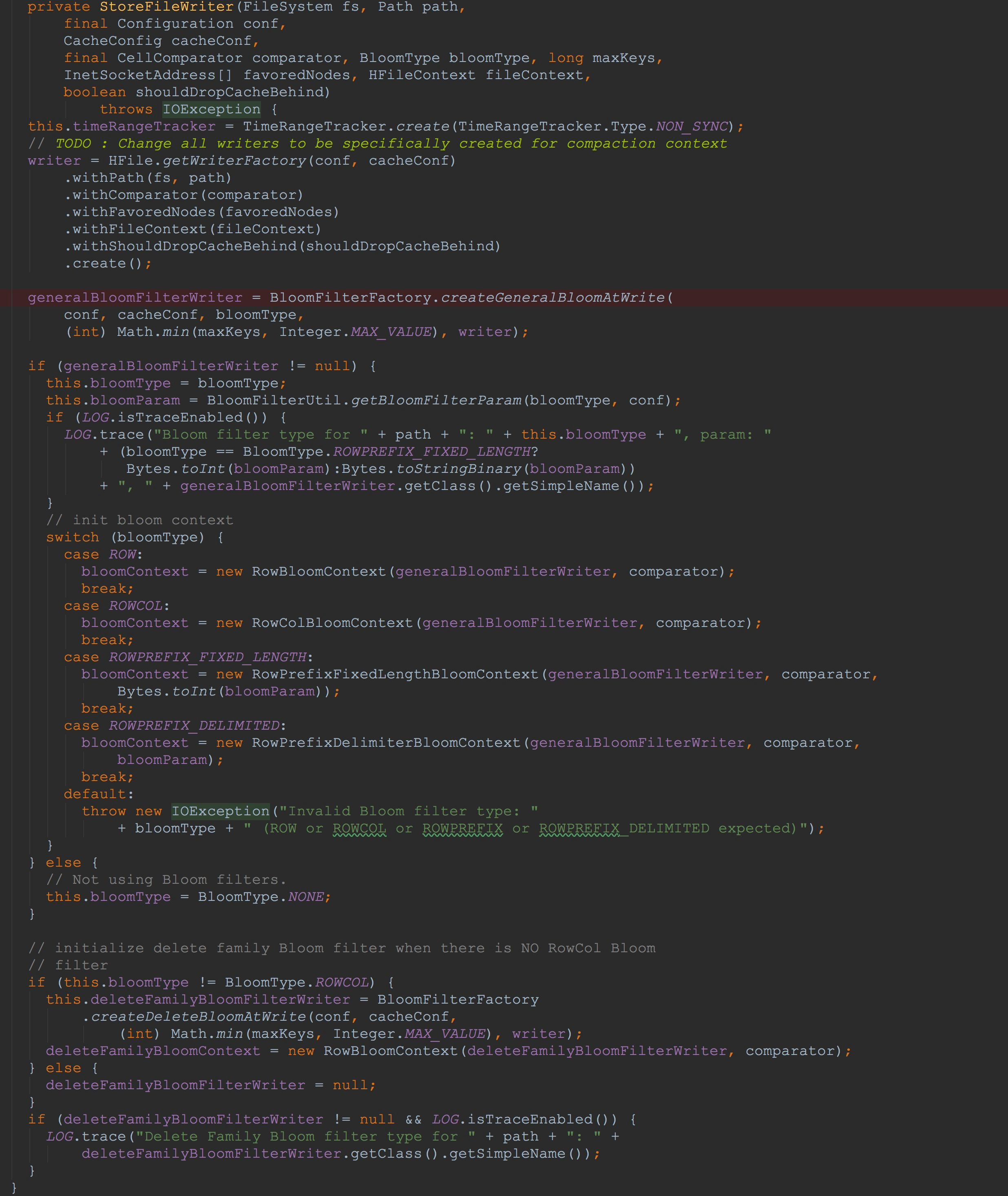Click the getBloomFilterParam method call

[x=436, y=400]
